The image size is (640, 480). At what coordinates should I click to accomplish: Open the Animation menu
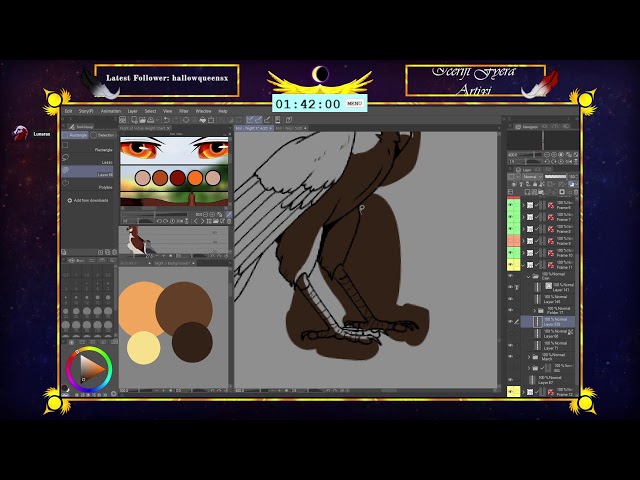coord(111,111)
